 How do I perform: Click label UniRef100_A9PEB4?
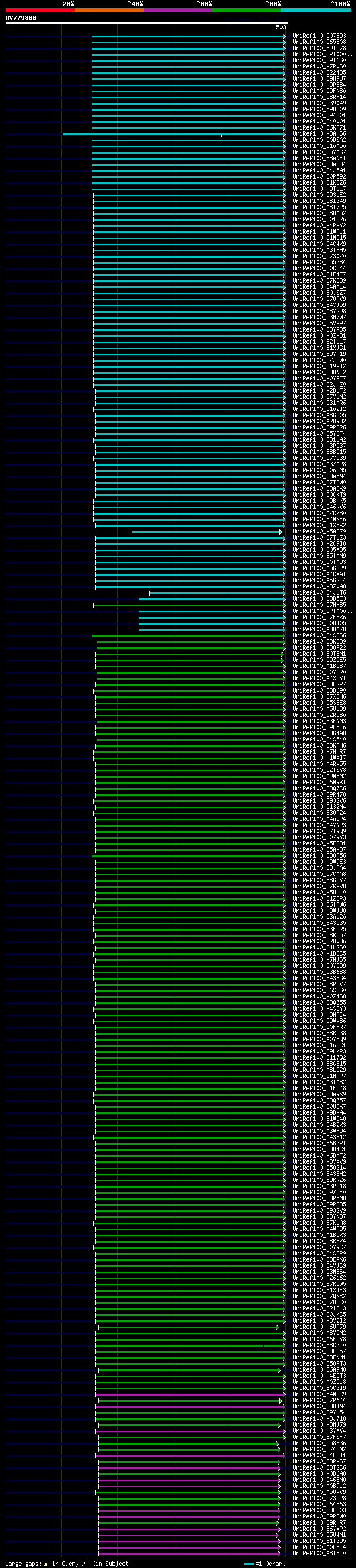319,85
